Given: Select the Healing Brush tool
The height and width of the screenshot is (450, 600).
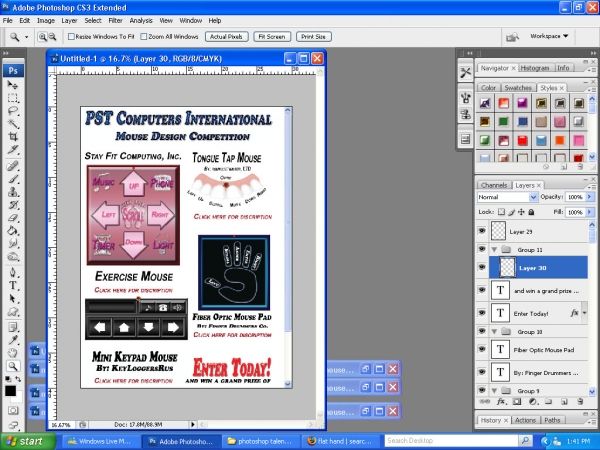Looking at the screenshot, I should (13, 166).
